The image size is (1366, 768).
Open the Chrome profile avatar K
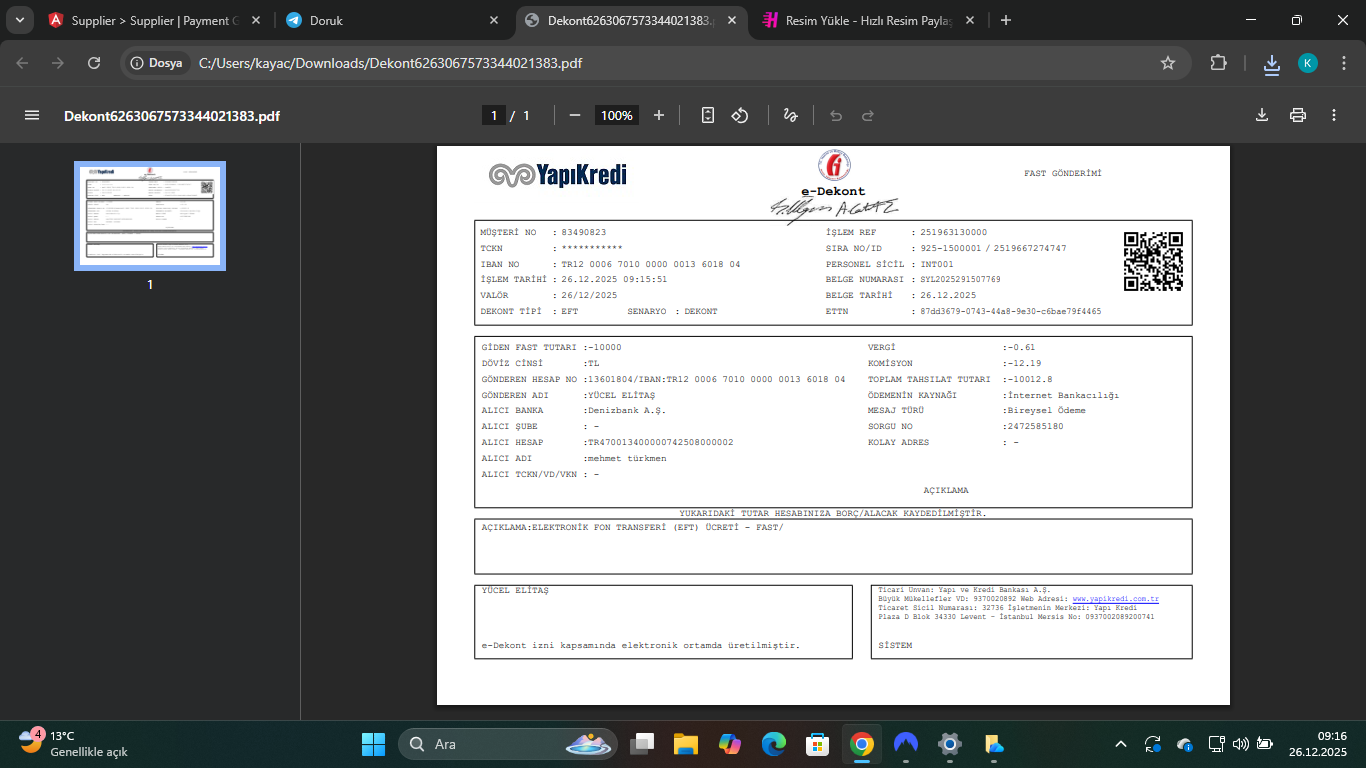click(x=1308, y=63)
